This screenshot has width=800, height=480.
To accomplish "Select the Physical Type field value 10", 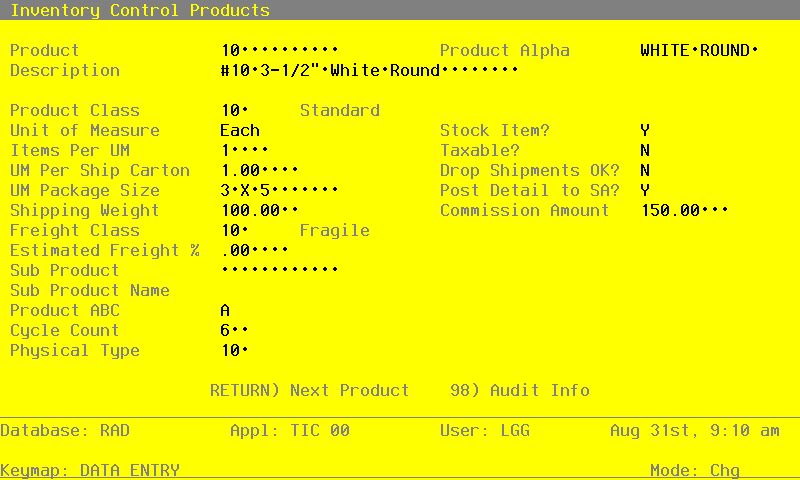I will (234, 350).
